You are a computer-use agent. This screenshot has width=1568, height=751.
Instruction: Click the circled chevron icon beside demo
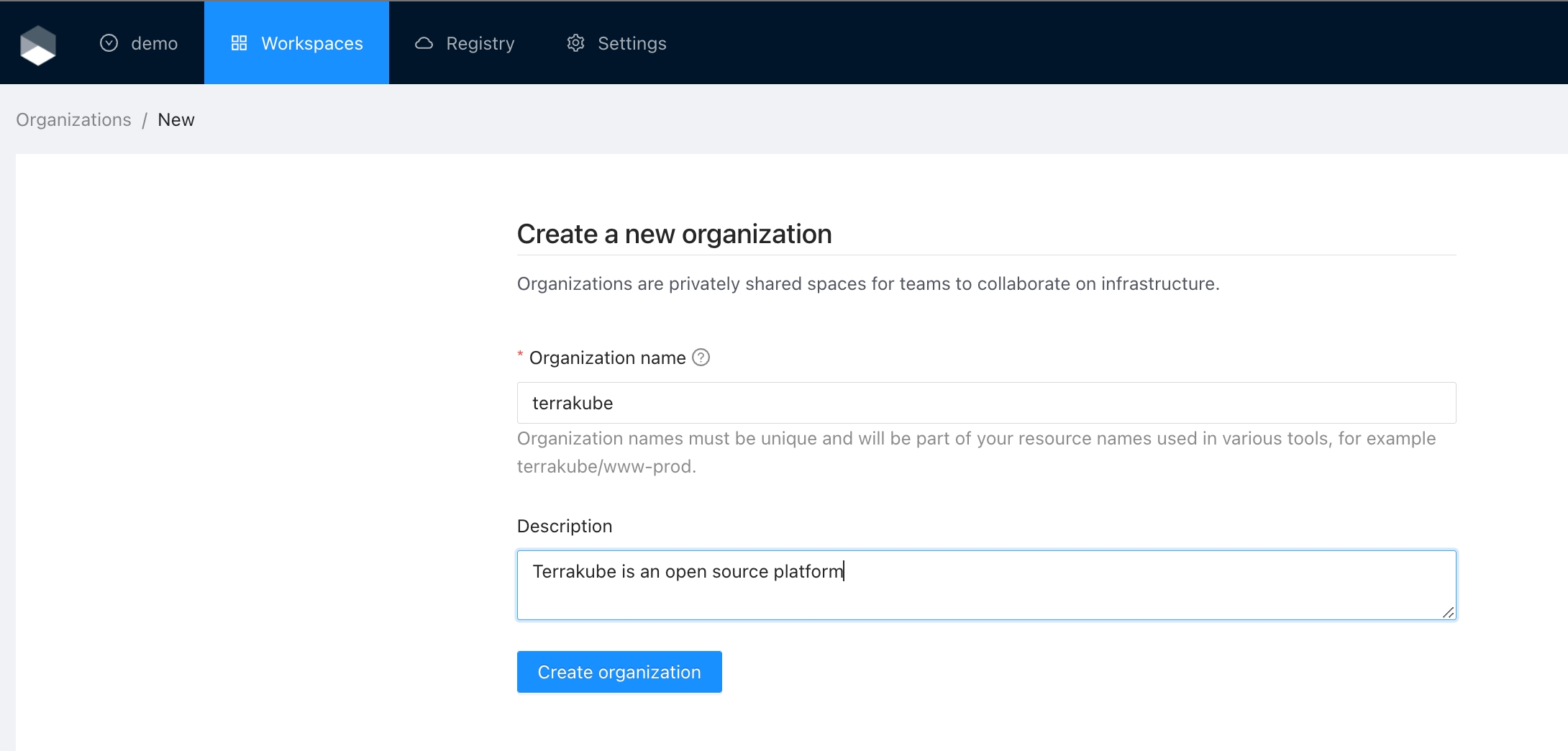tap(109, 43)
